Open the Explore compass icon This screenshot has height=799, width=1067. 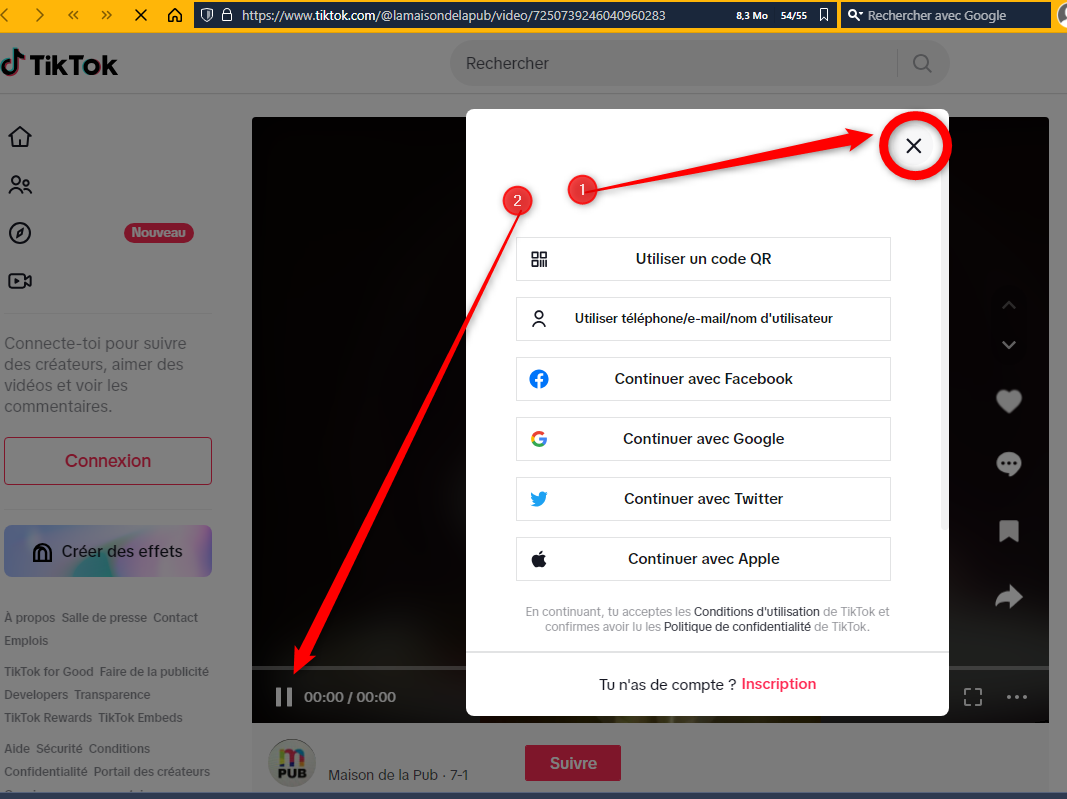[20, 233]
